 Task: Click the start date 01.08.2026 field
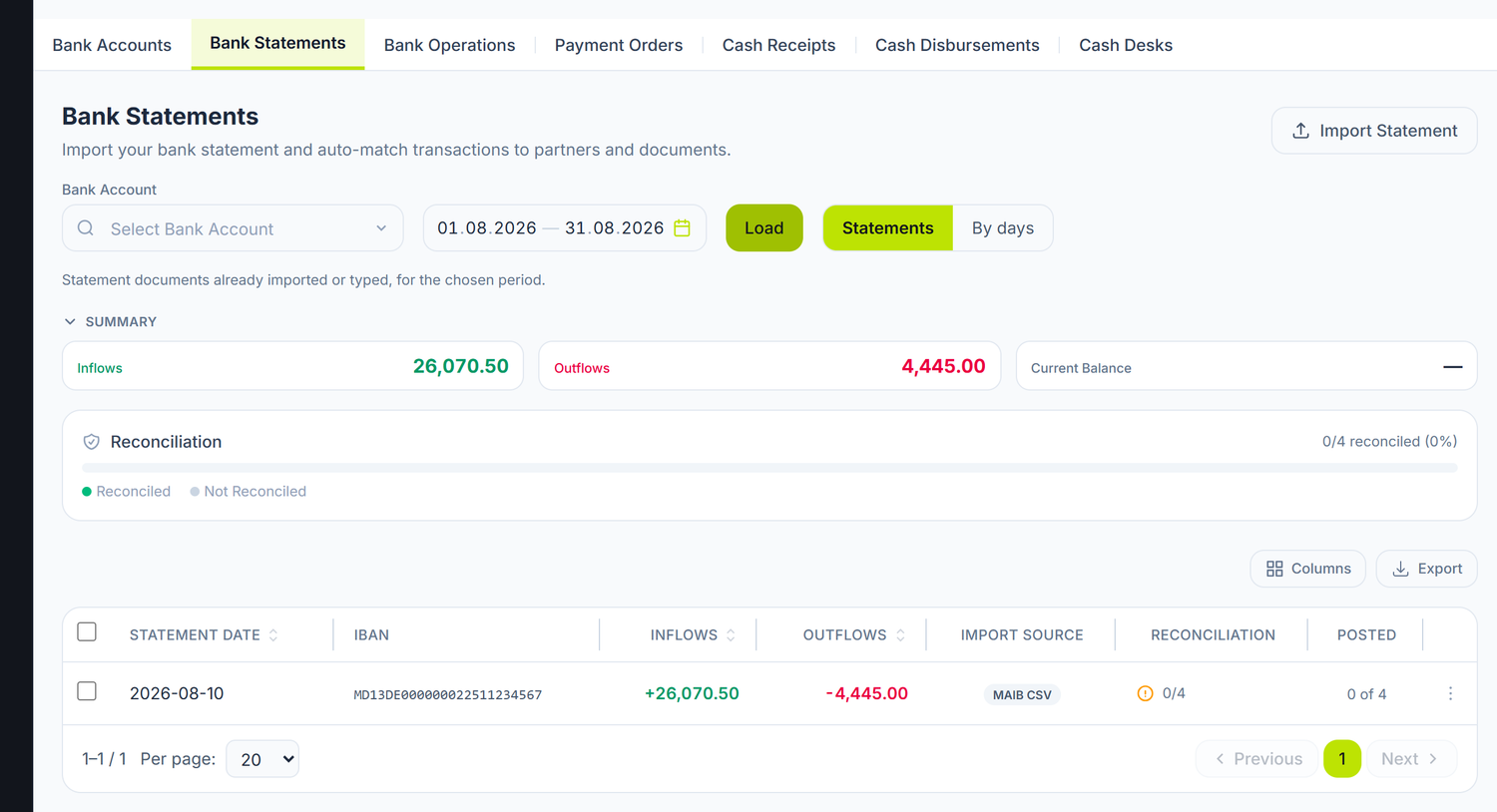pyautogui.click(x=487, y=228)
